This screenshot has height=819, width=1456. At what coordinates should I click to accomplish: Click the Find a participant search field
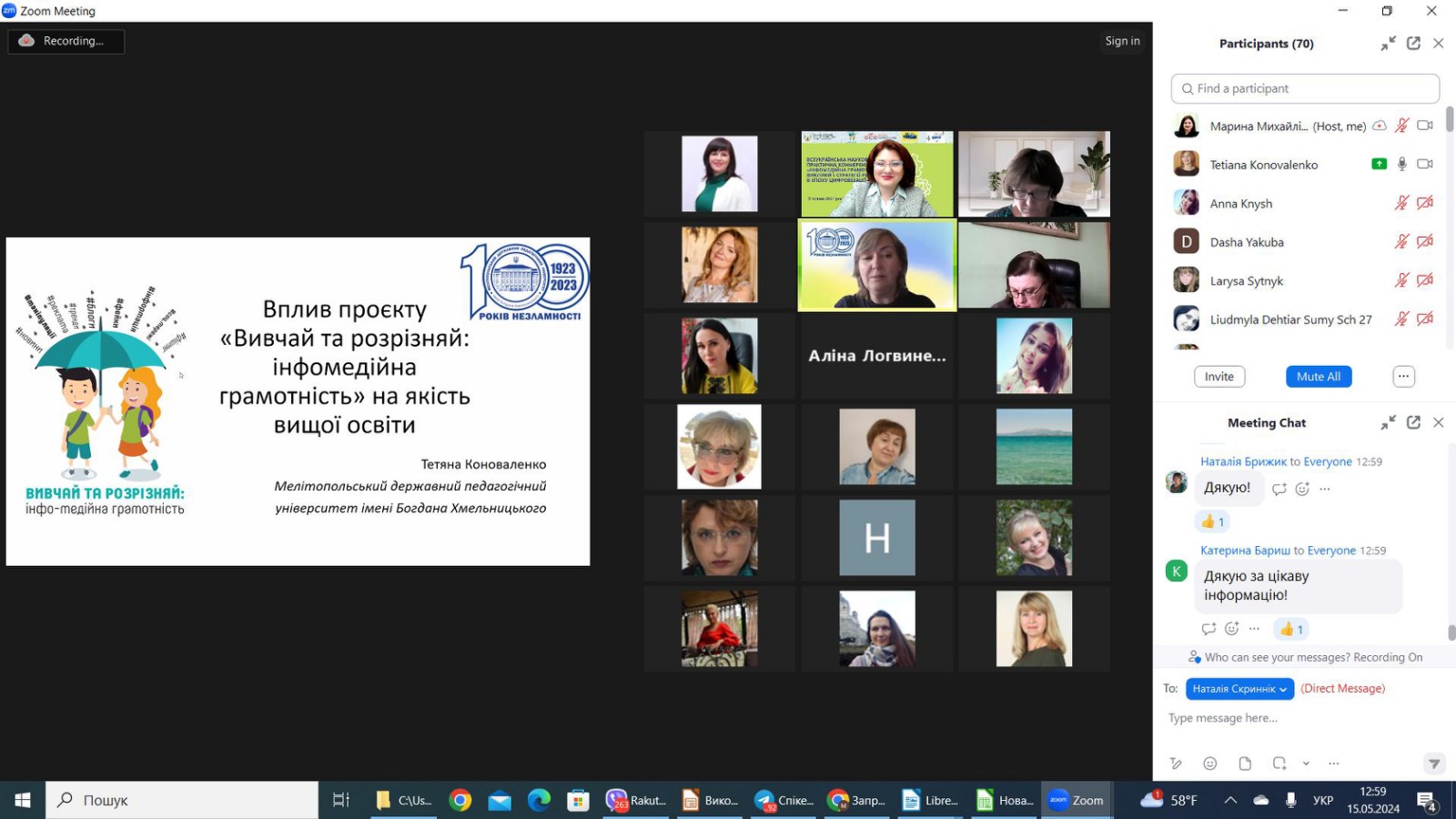click(x=1305, y=88)
